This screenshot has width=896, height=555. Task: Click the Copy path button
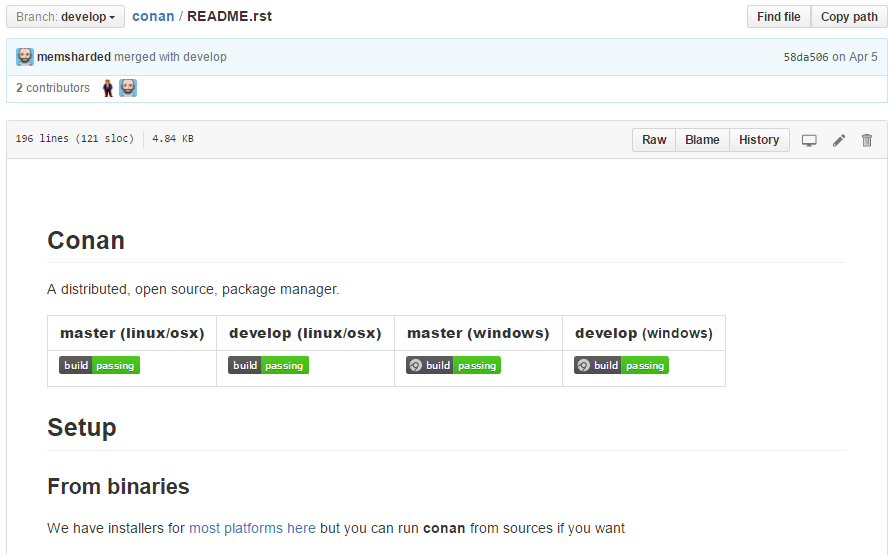pos(849,17)
